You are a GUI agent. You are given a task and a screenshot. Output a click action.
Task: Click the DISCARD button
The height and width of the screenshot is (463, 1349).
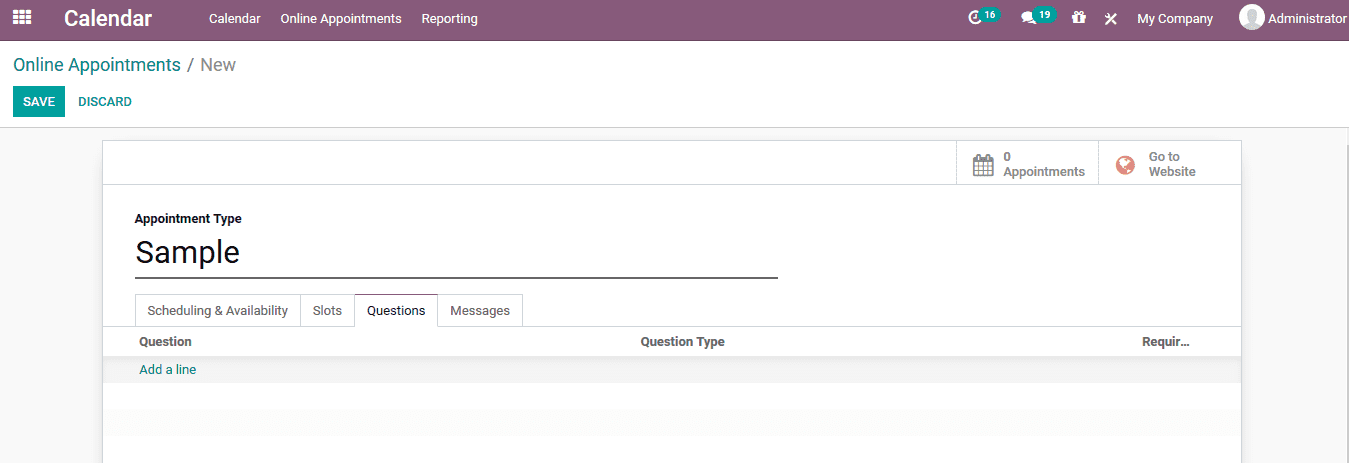click(105, 101)
